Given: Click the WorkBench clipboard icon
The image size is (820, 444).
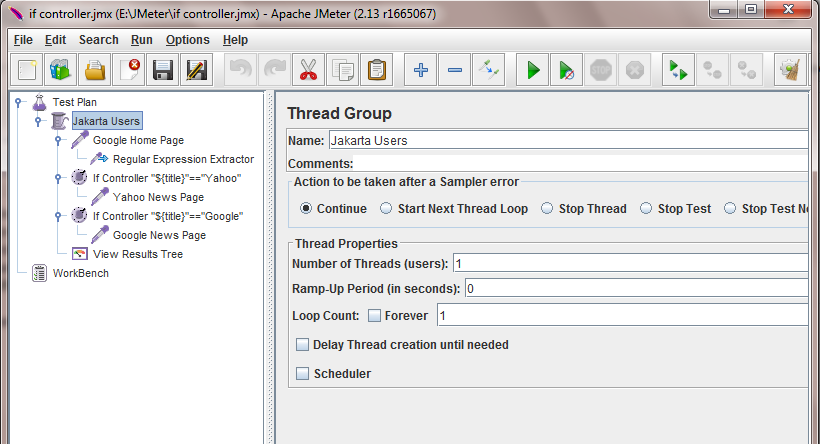Looking at the screenshot, I should pos(40,273).
